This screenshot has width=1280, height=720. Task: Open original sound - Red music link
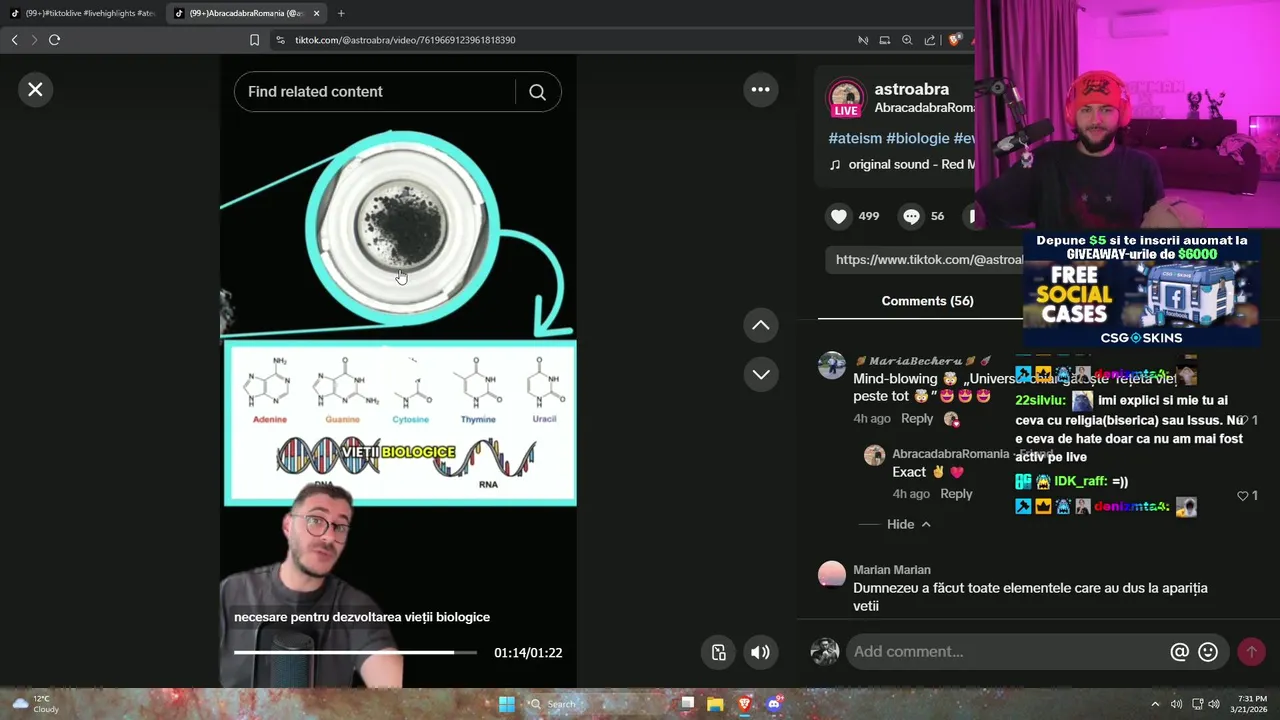pos(910,164)
